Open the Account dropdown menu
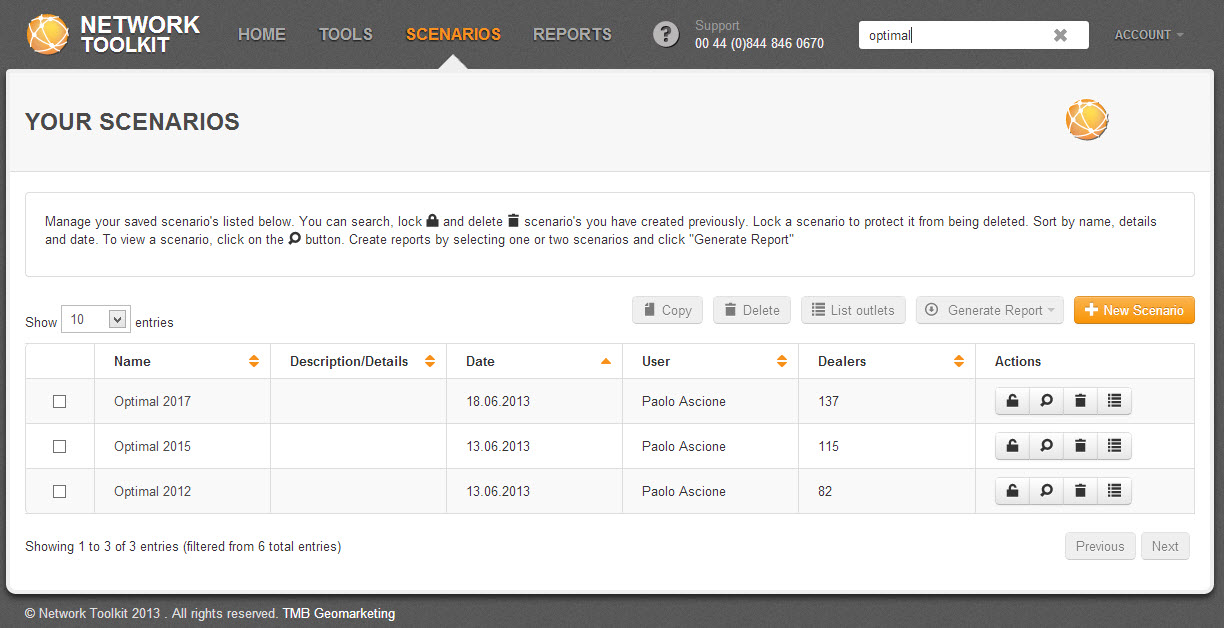Viewport: 1224px width, 628px height. [1148, 35]
